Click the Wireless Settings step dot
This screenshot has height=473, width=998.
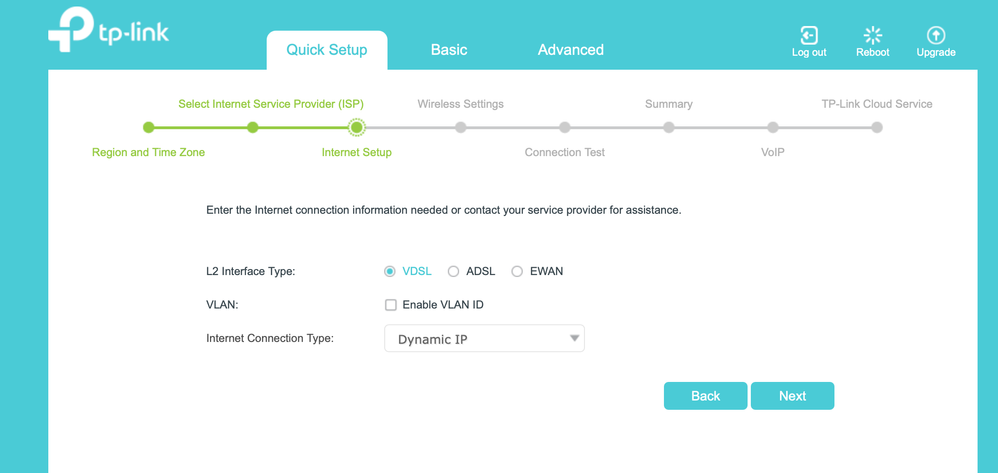coord(461,127)
